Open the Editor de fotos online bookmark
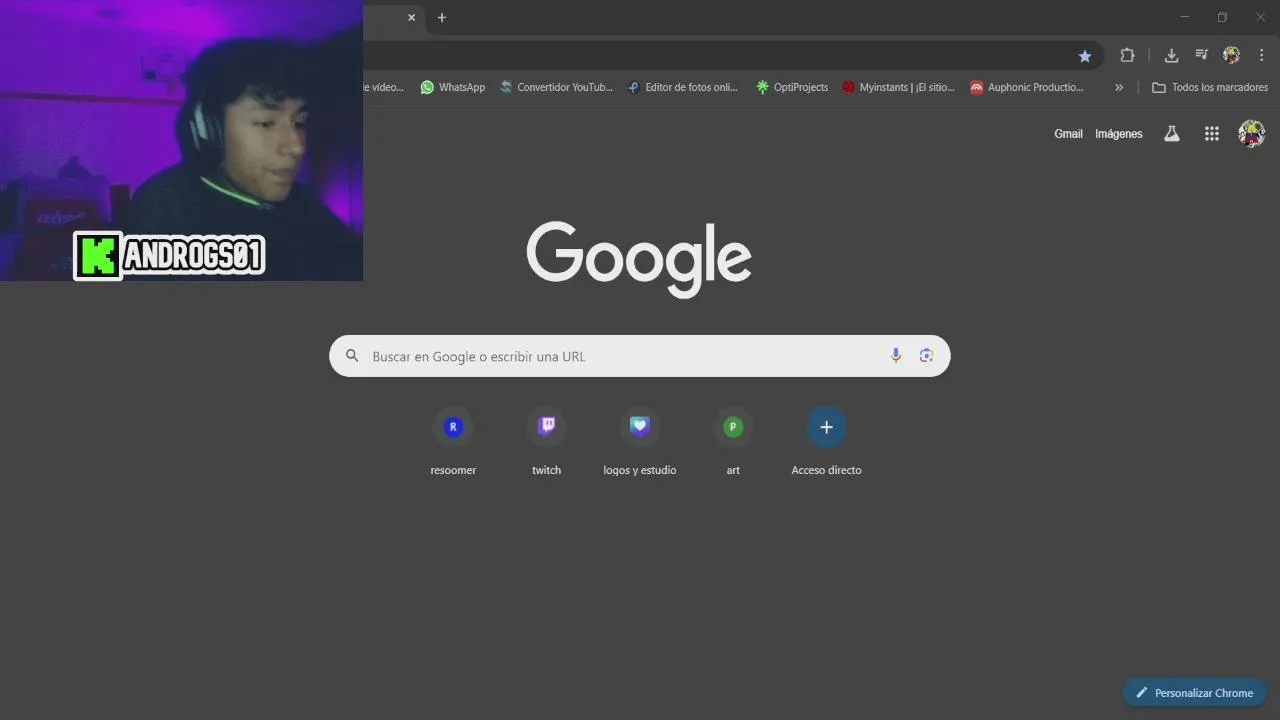 [683, 87]
